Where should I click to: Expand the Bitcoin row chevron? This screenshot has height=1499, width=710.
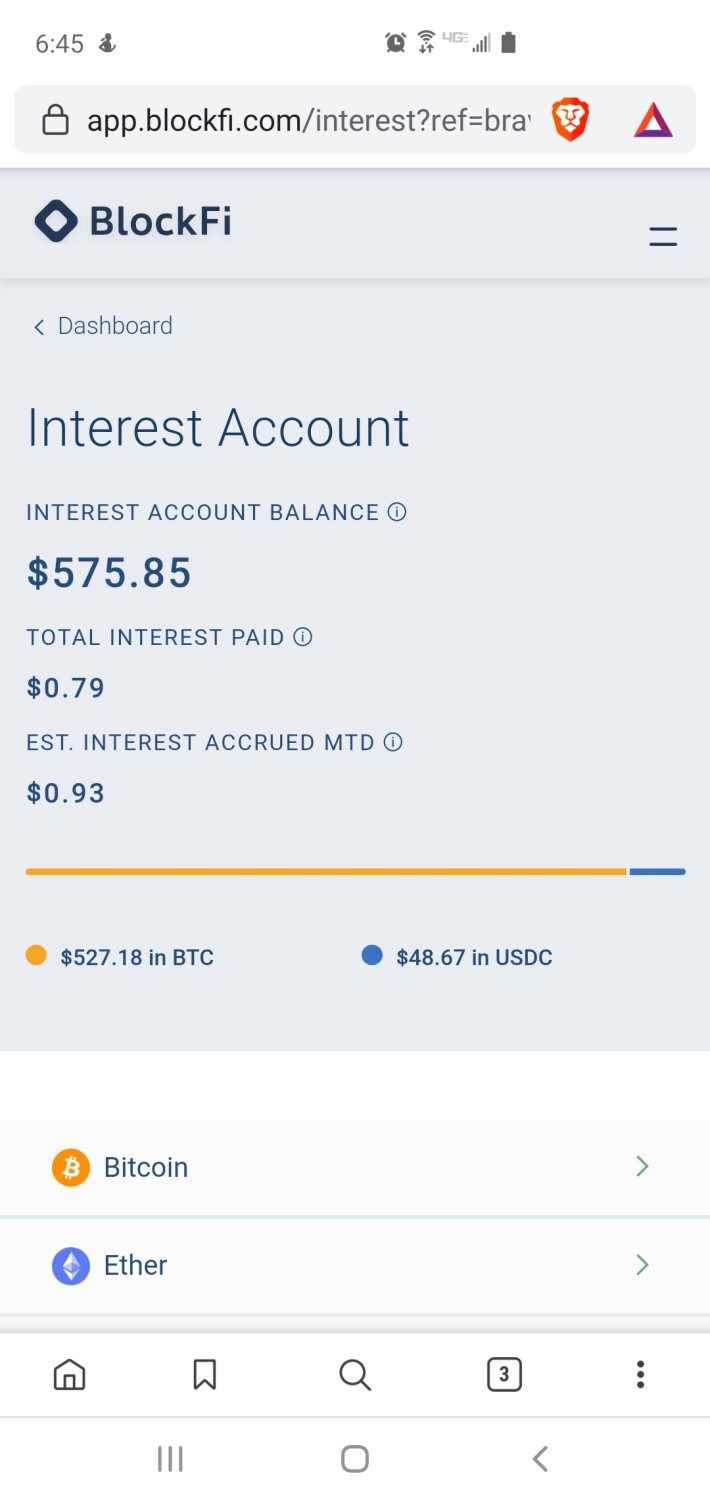click(642, 1166)
